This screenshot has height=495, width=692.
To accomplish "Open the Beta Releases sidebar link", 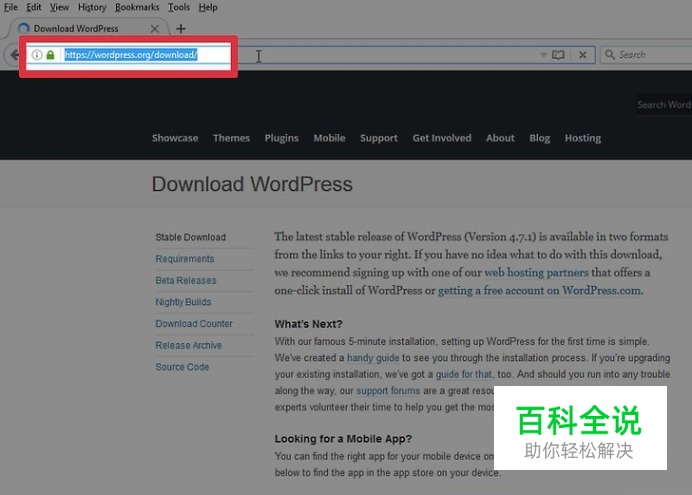I will pos(186,281).
